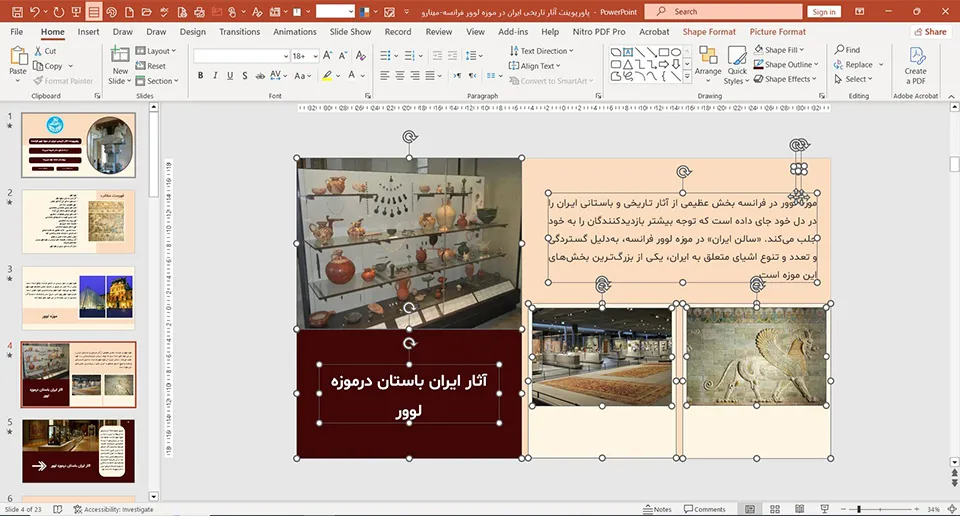Open the Notes pane
The image size is (960, 516).
coord(658,509)
